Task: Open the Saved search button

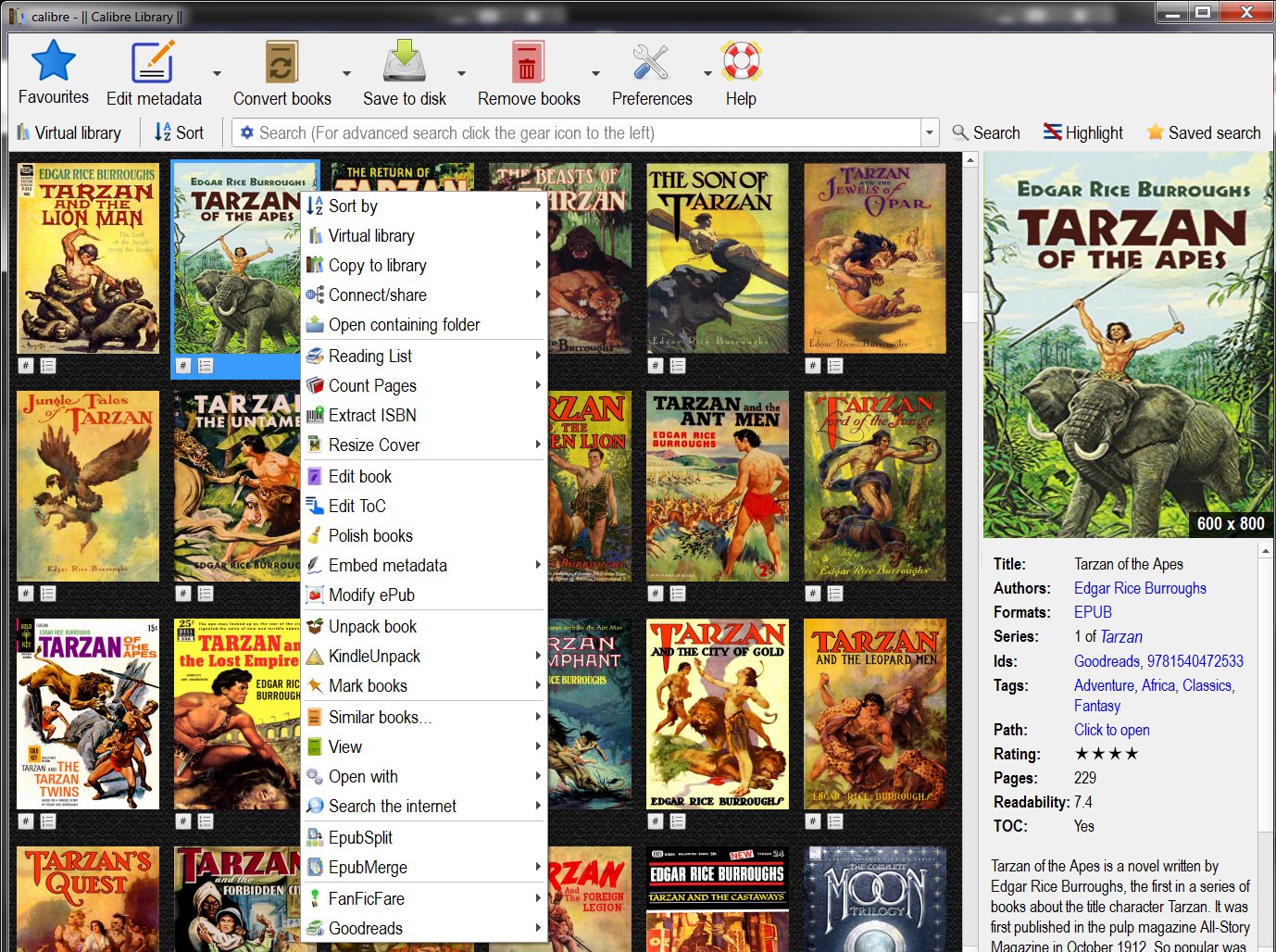Action: (1203, 132)
